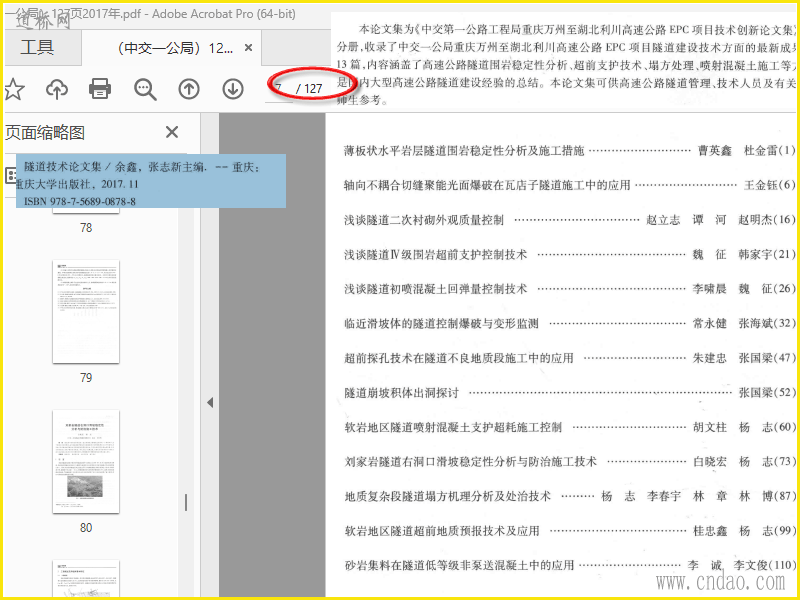Click author name 王金钰(6)
The height and width of the screenshot is (600, 800).
click(x=769, y=185)
